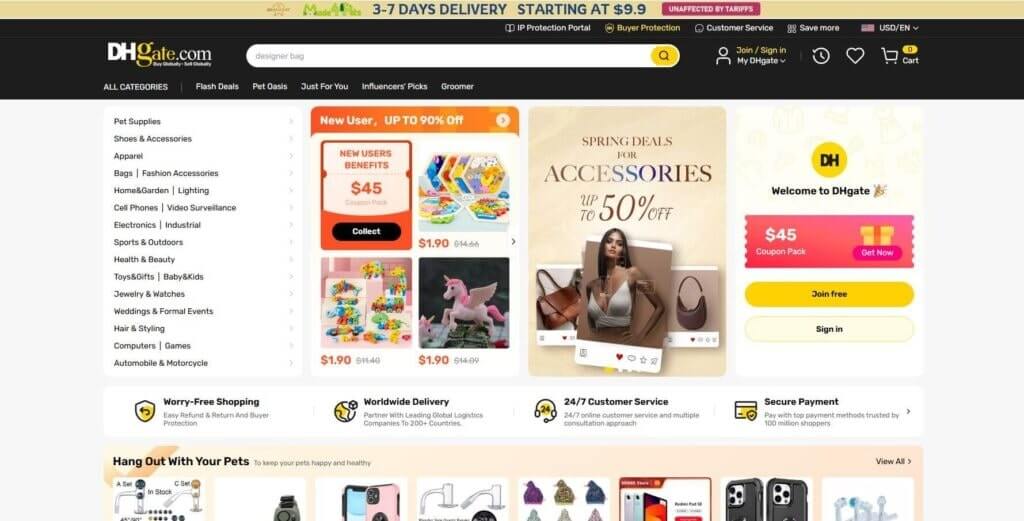Click the Sign in button

(829, 329)
